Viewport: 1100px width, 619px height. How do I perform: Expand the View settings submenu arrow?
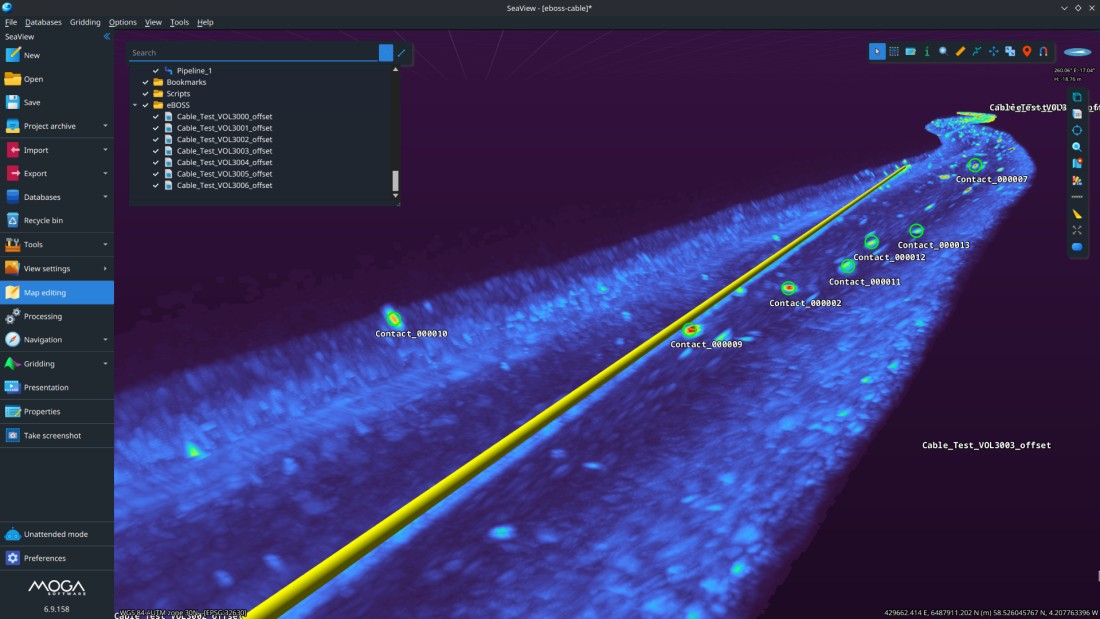click(105, 268)
